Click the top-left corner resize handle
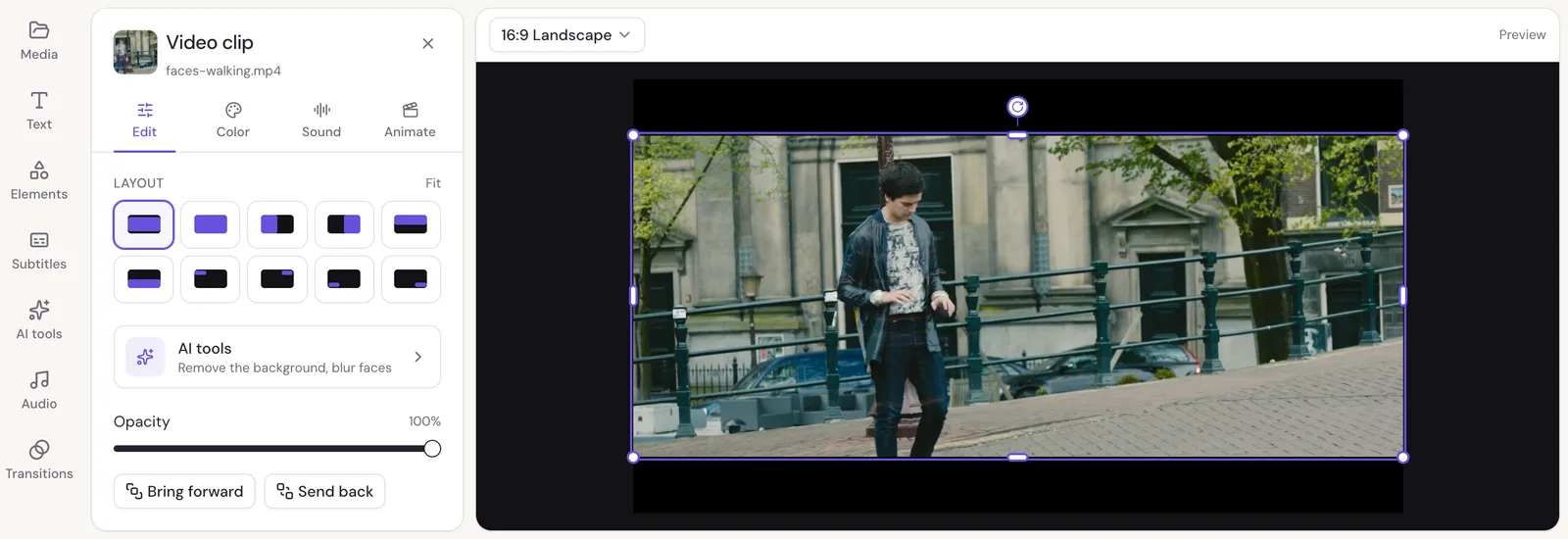Viewport: 1568px width, 539px height. (633, 135)
